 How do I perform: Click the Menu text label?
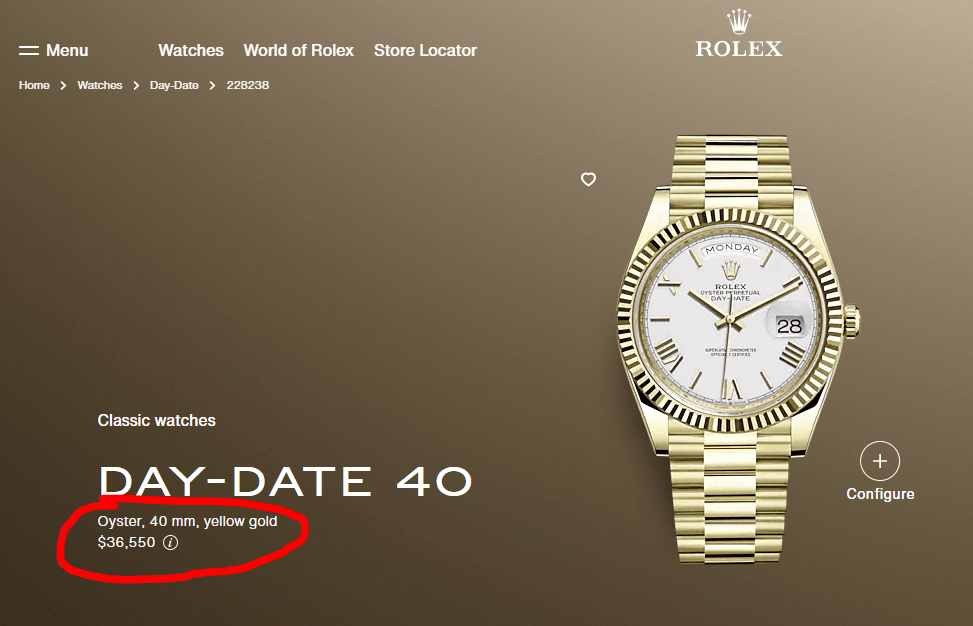tap(67, 50)
